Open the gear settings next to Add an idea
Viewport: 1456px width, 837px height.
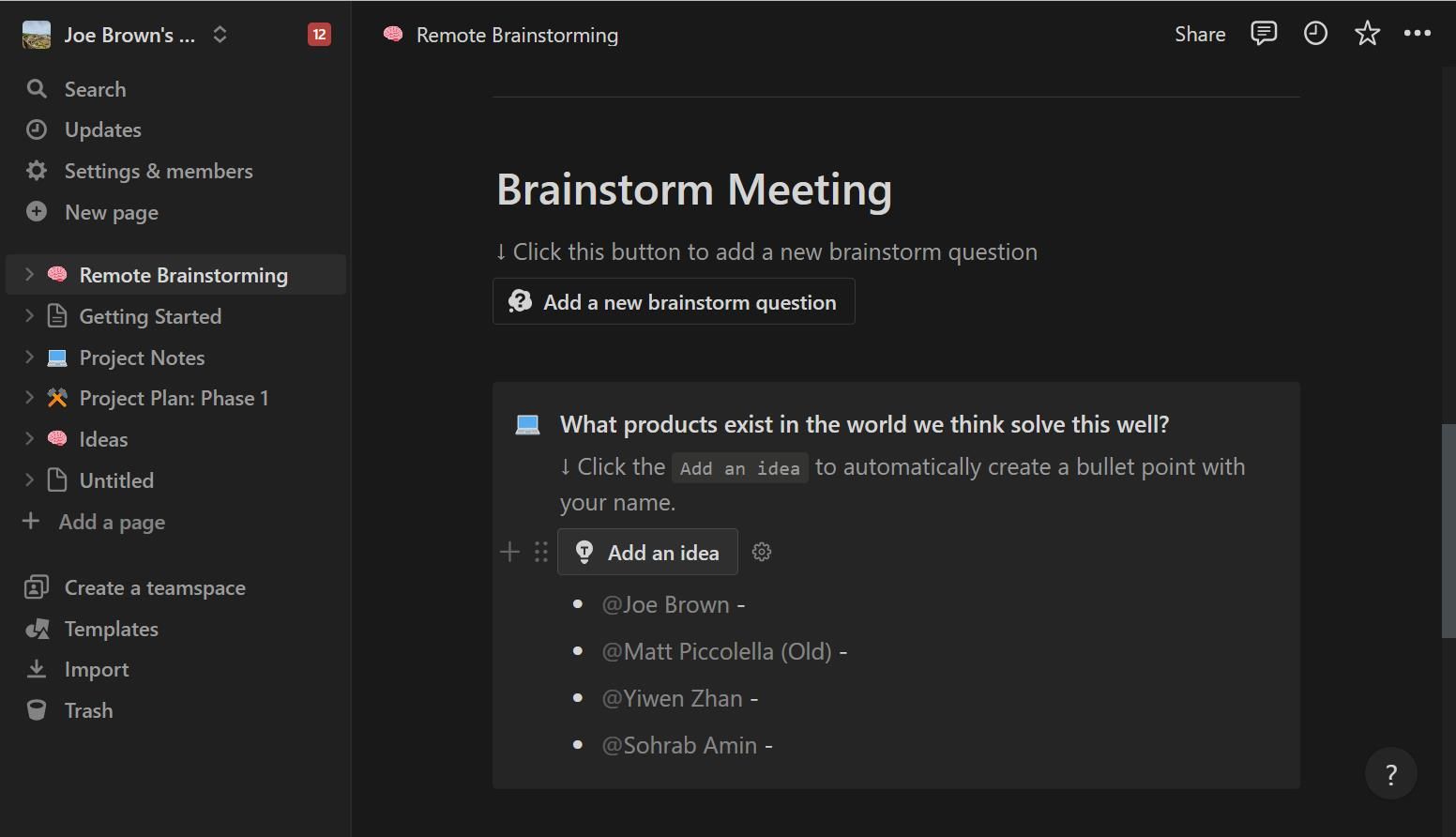(x=762, y=552)
